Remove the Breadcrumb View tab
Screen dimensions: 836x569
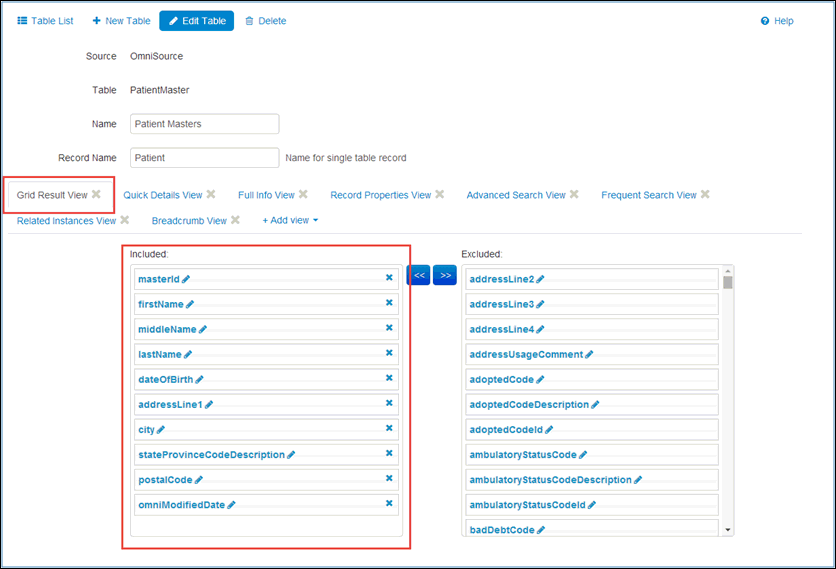coord(236,220)
